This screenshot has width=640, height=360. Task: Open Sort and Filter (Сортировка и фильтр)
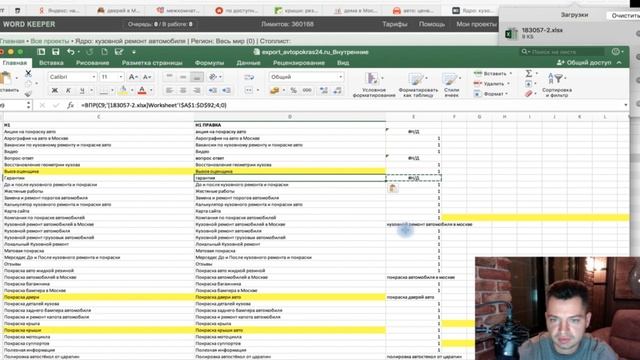pyautogui.click(x=557, y=85)
